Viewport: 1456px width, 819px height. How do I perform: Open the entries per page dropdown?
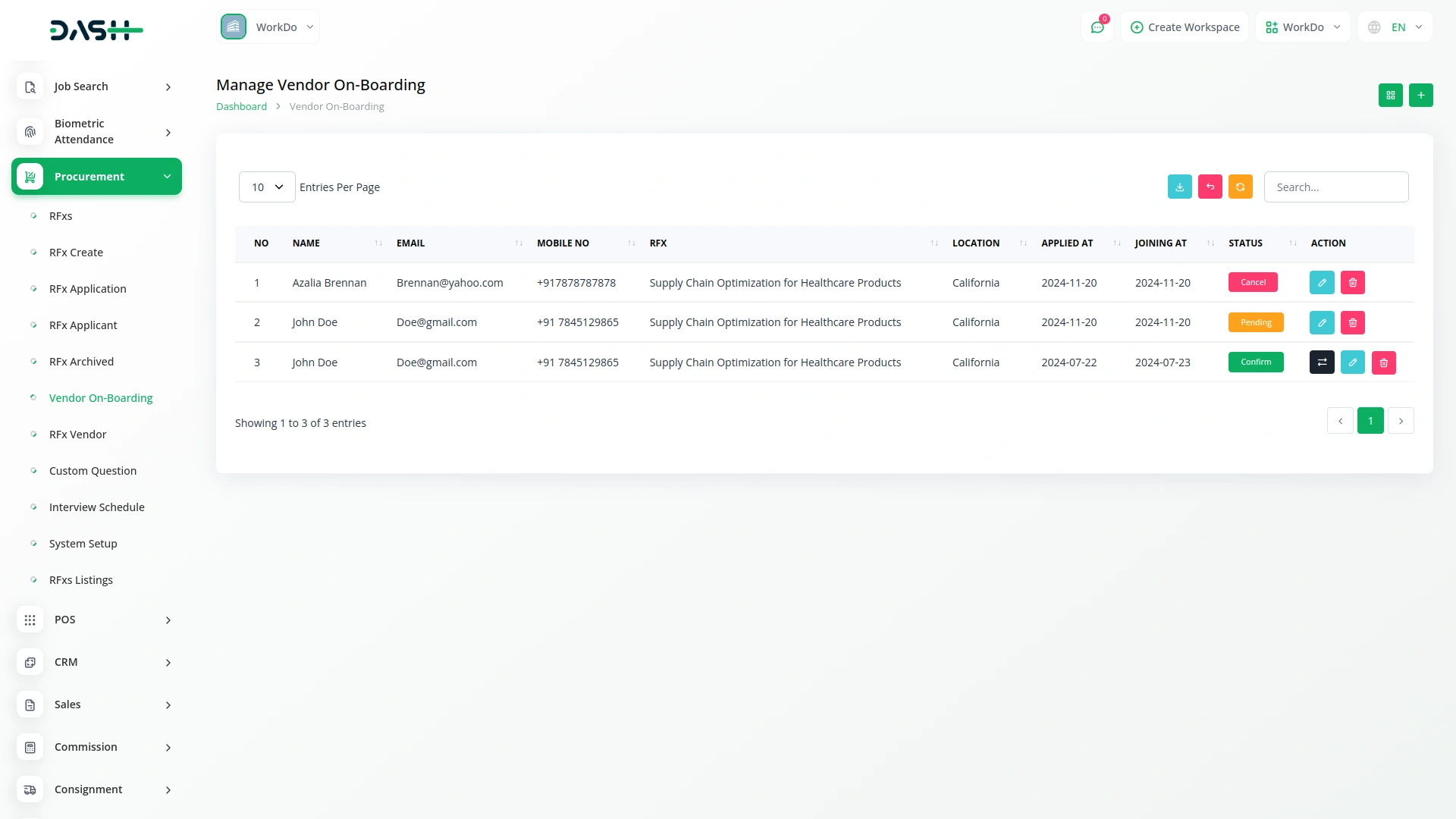267,187
